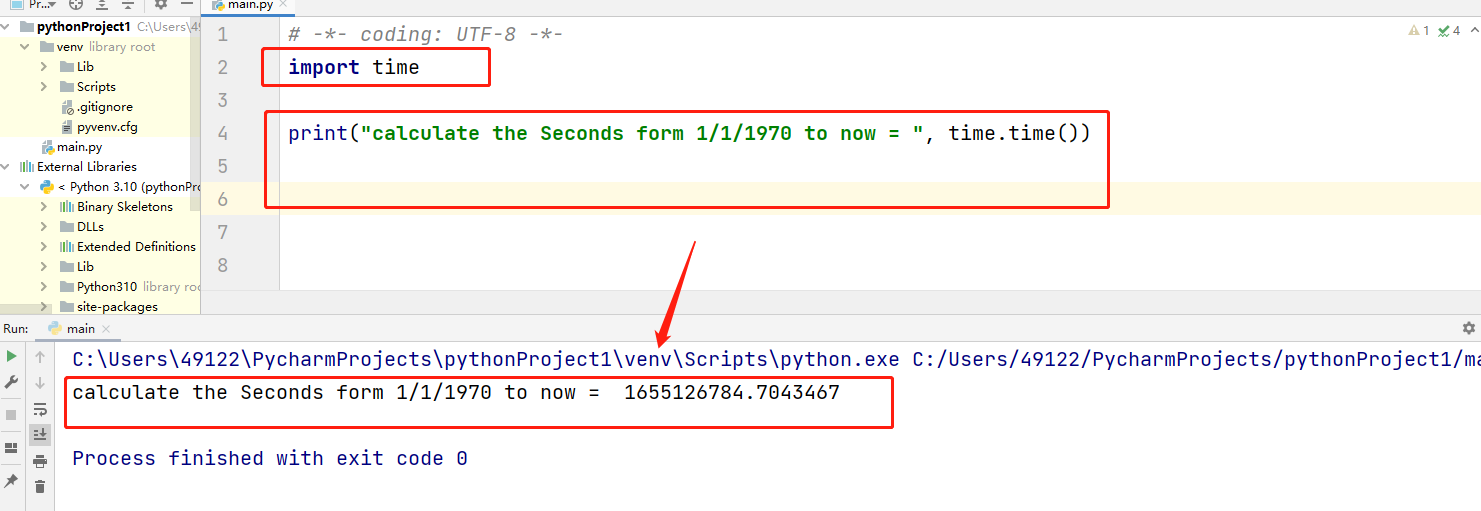This screenshot has width=1481, height=511.
Task: Rerun main with the green play icon
Action: coord(11,356)
